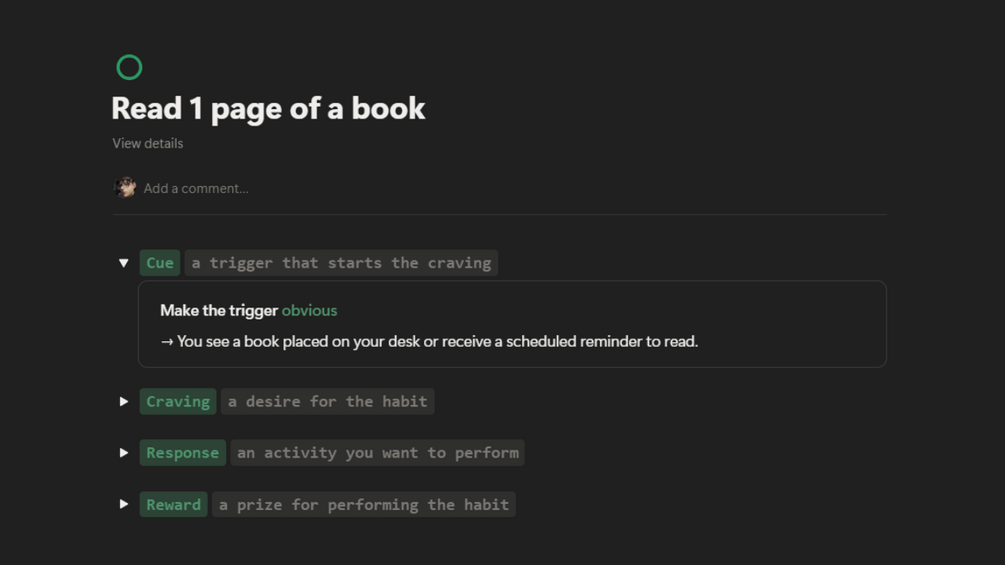Click the "Make the trigger" heading in the callout
Screen dimensions: 1005x565
pos(219,310)
